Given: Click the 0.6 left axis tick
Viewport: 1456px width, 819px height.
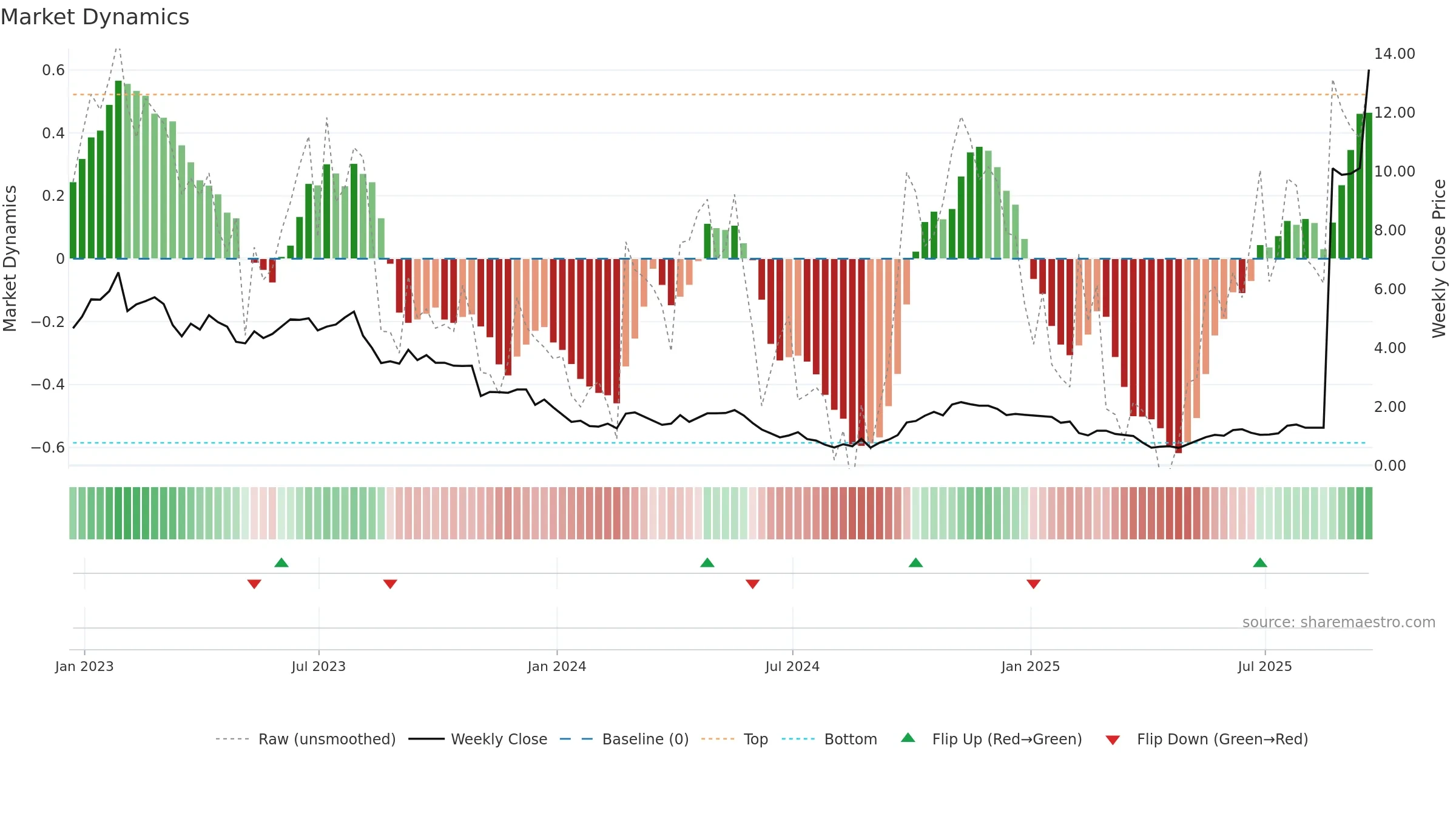Looking at the screenshot, I should point(53,70).
